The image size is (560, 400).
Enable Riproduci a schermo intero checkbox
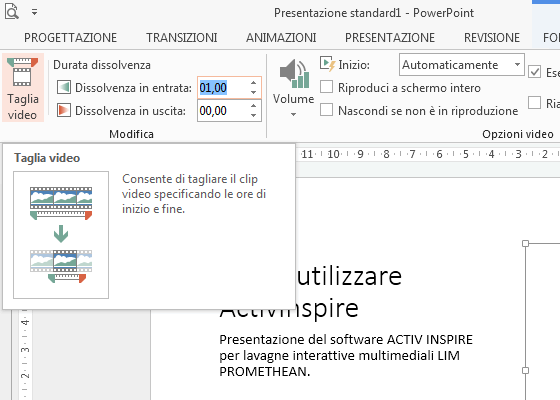[x=326, y=87]
